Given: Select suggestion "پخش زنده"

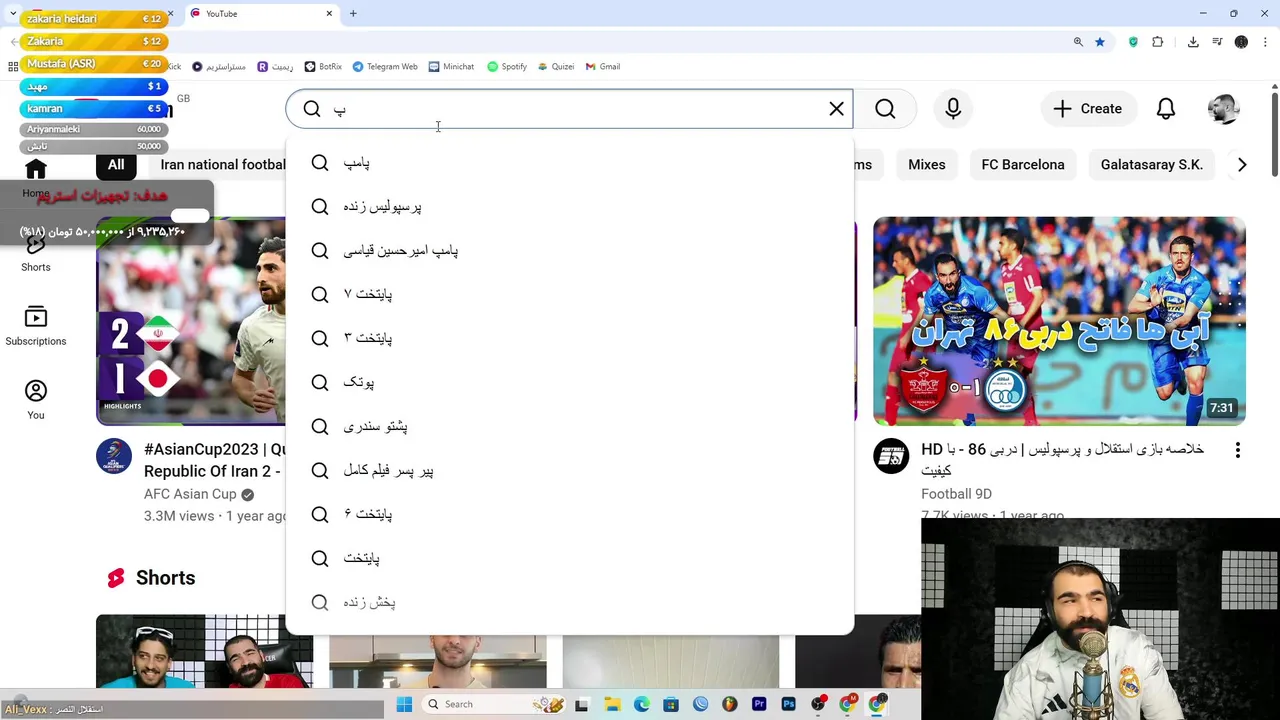Looking at the screenshot, I should [570, 603].
